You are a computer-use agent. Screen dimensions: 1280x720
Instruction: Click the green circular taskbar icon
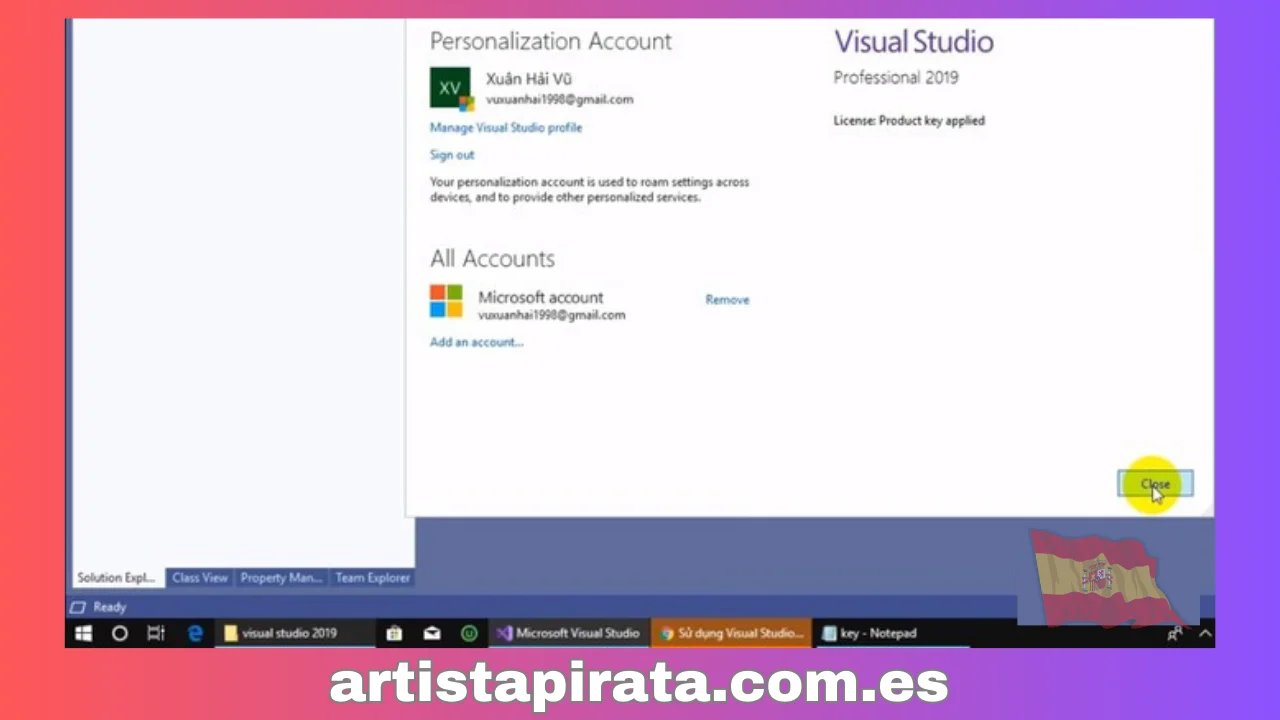click(468, 633)
